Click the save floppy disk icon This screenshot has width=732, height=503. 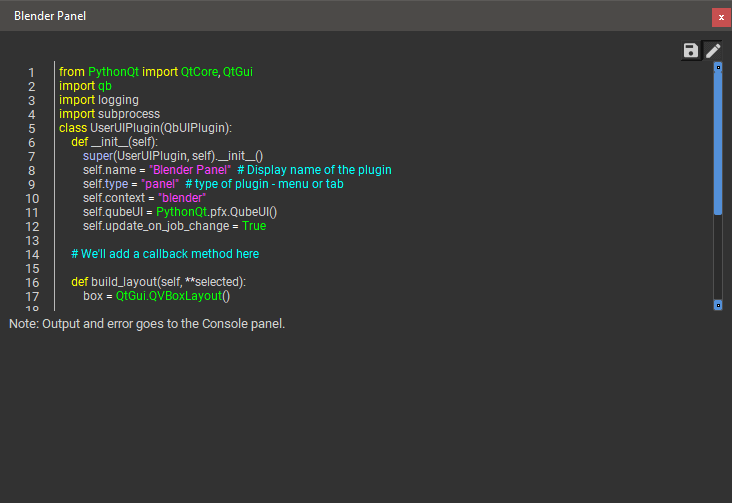pos(691,51)
